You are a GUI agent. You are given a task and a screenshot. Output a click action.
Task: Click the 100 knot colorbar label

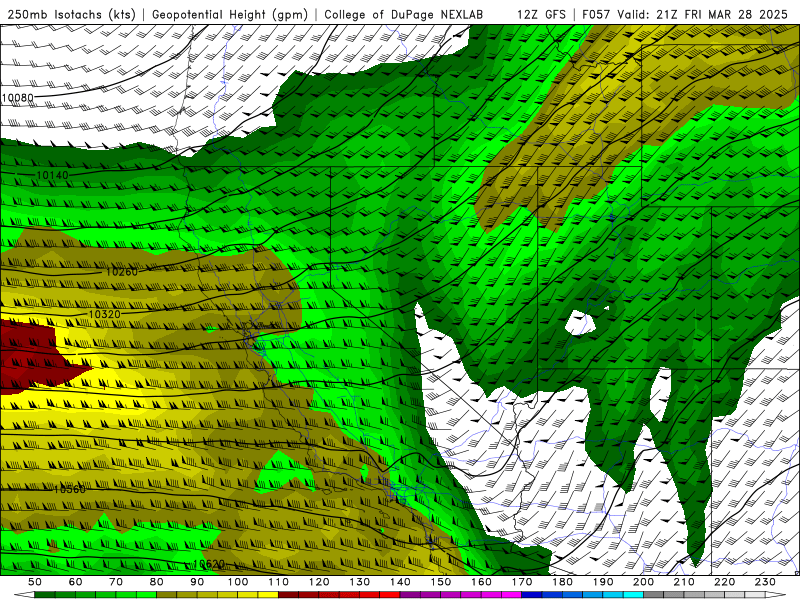point(238,582)
